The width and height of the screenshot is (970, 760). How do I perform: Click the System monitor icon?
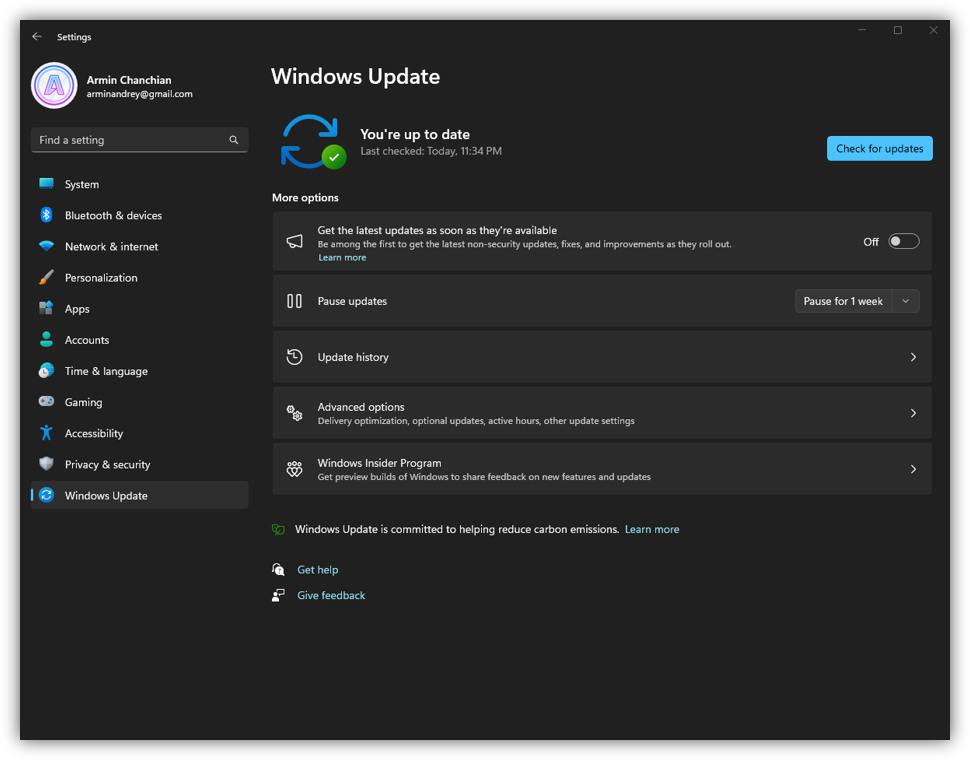(x=46, y=184)
